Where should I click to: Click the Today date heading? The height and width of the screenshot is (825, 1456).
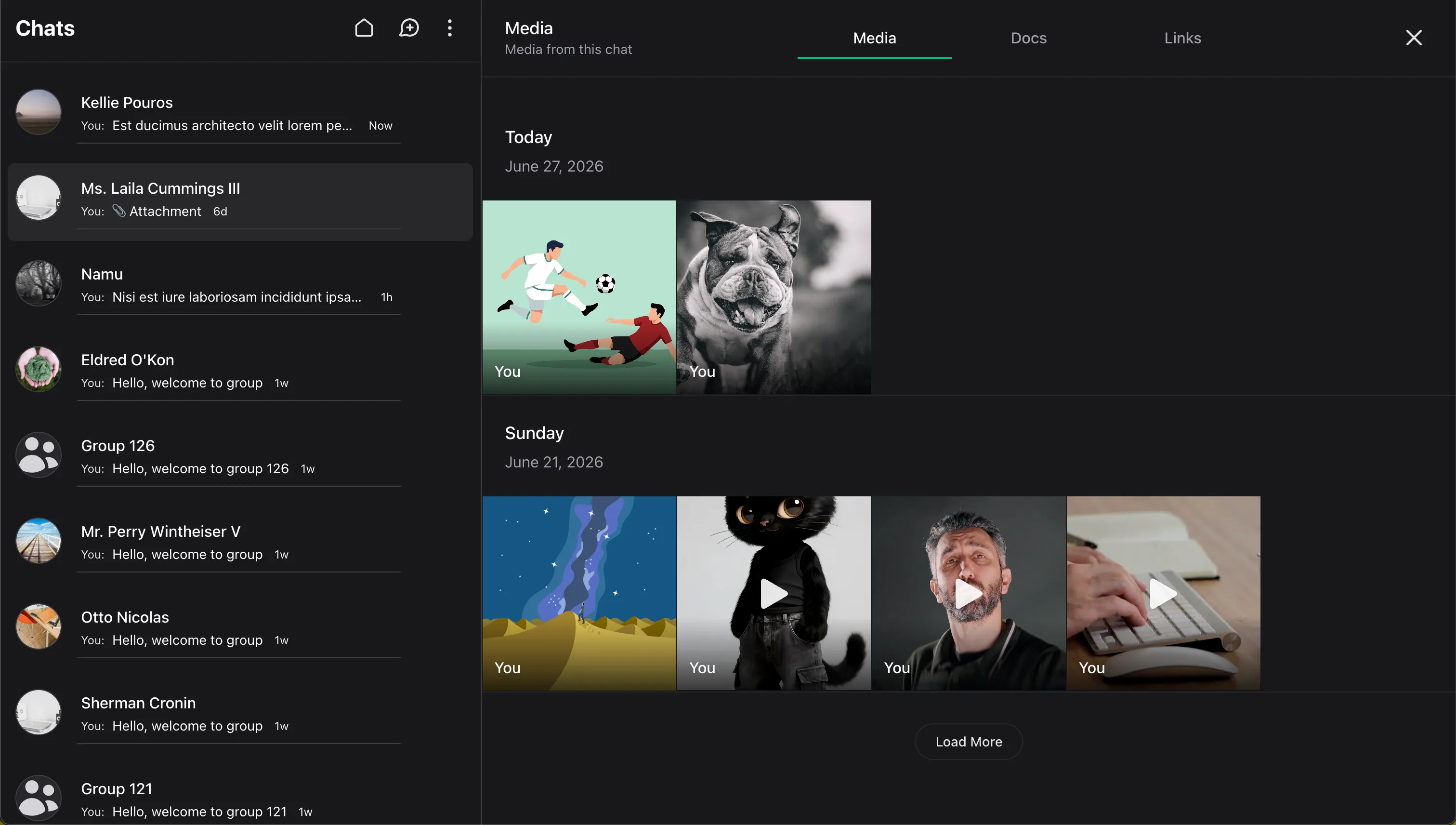(x=528, y=137)
